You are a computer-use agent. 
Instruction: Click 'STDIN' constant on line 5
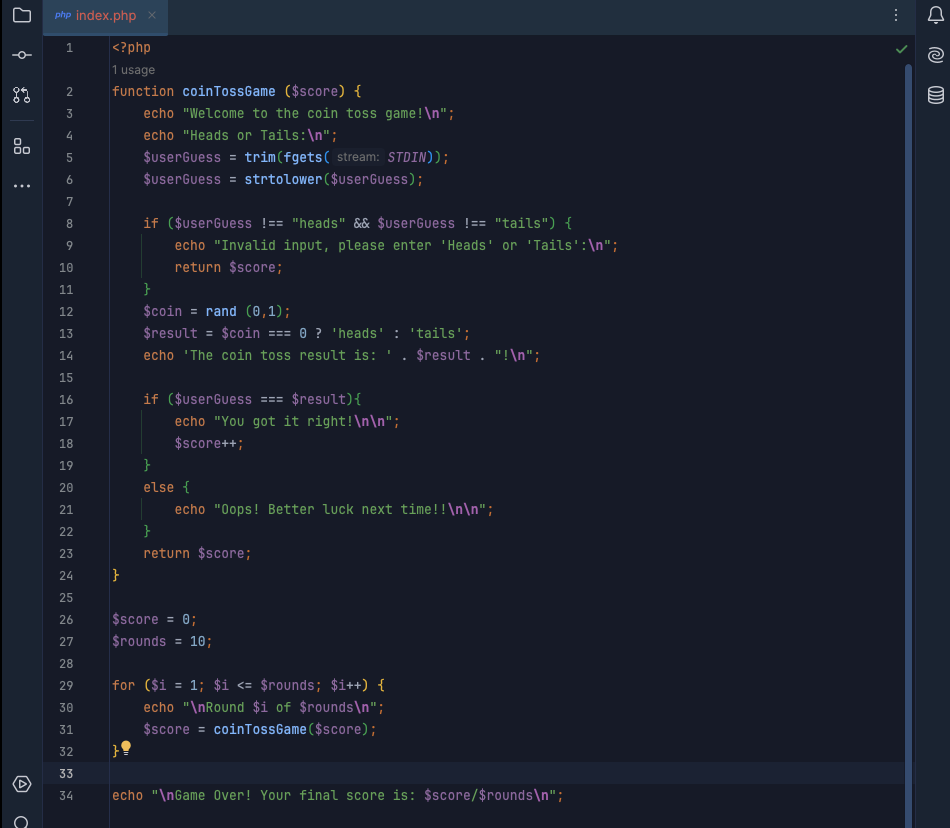pos(407,157)
